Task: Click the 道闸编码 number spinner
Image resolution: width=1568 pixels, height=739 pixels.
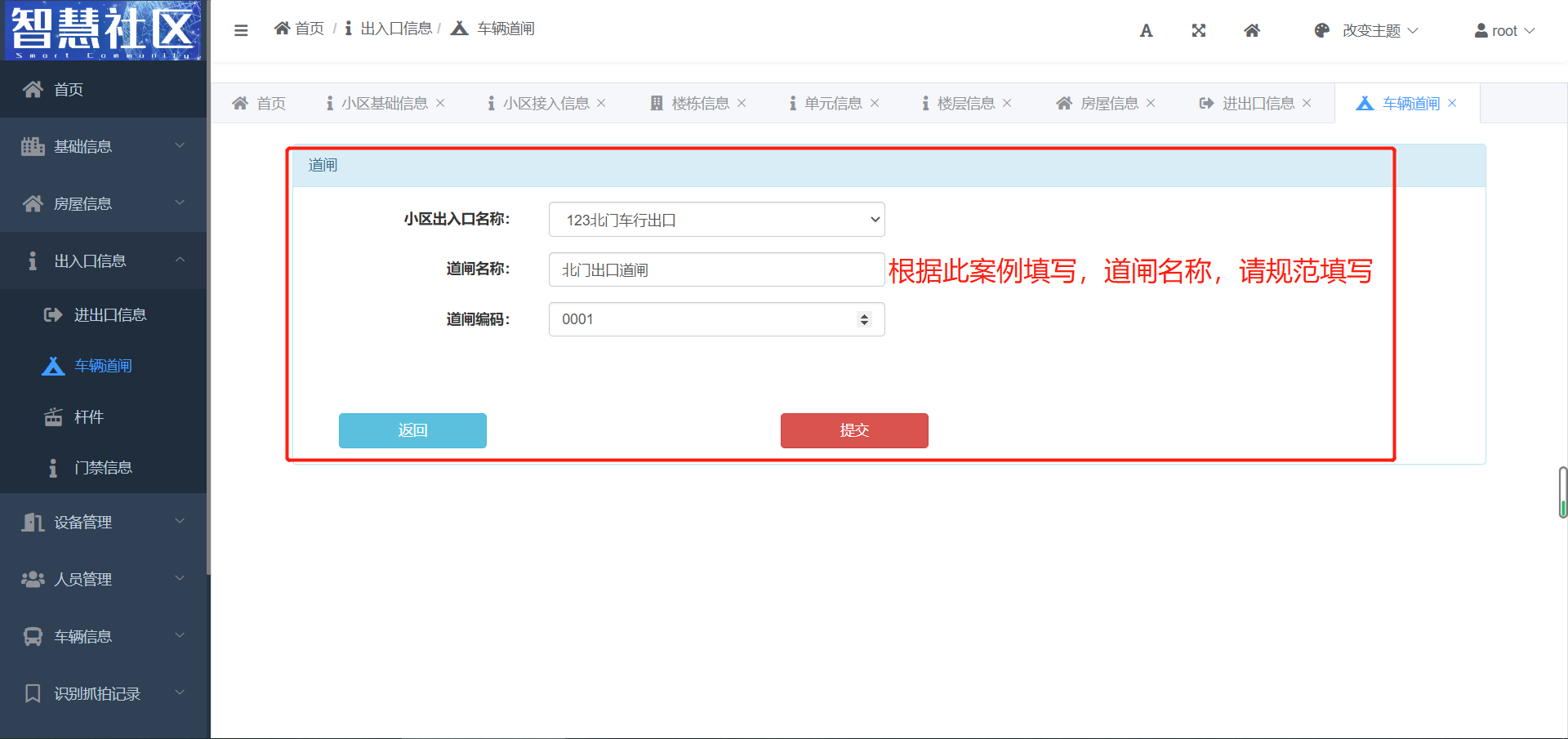Action: point(864,319)
